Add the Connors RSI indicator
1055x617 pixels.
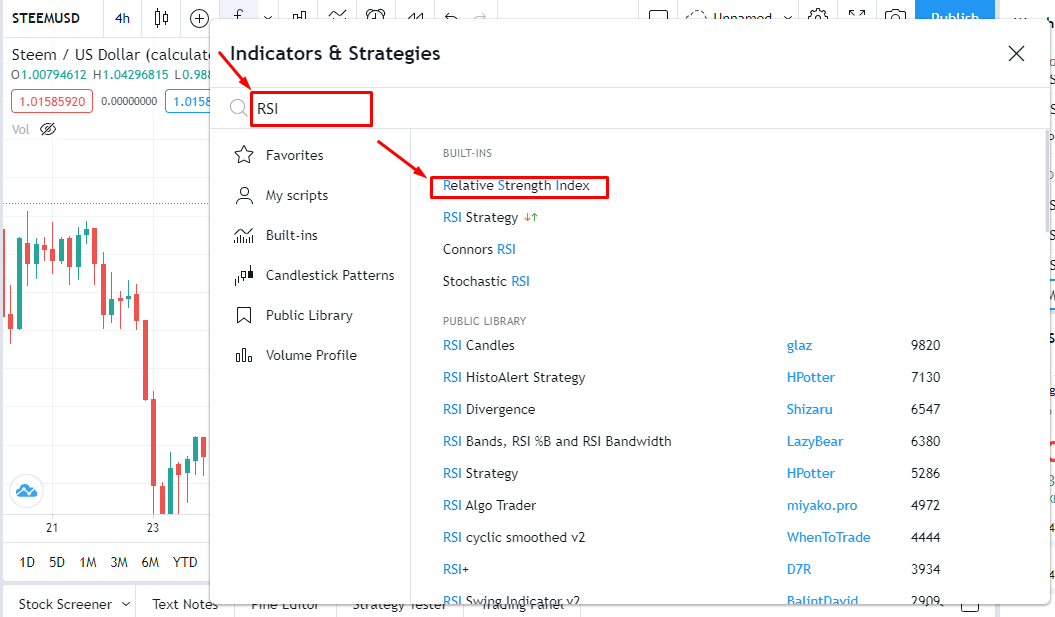479,250
